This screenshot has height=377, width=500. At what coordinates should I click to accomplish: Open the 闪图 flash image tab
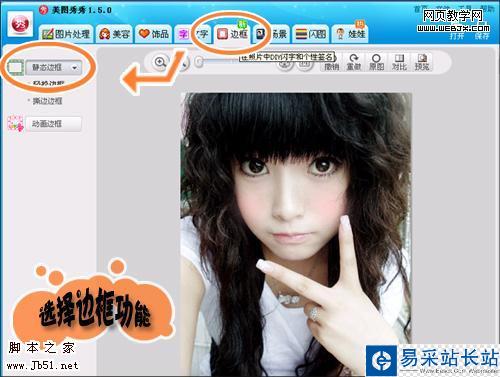coord(311,34)
